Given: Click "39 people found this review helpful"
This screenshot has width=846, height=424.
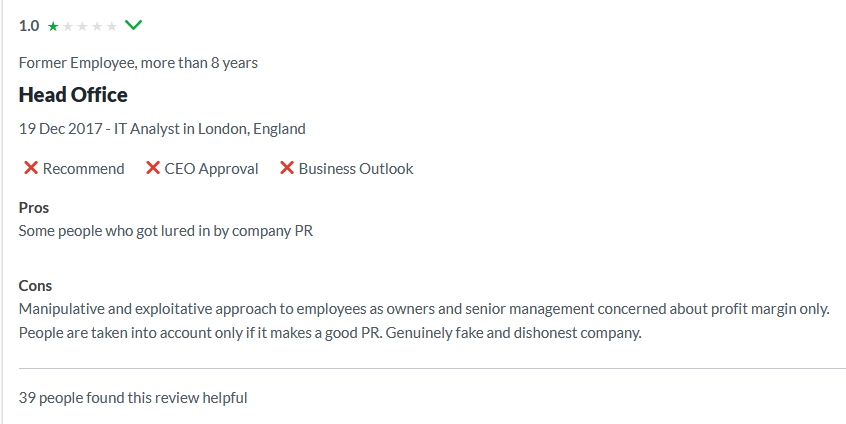Looking at the screenshot, I should tap(133, 398).
